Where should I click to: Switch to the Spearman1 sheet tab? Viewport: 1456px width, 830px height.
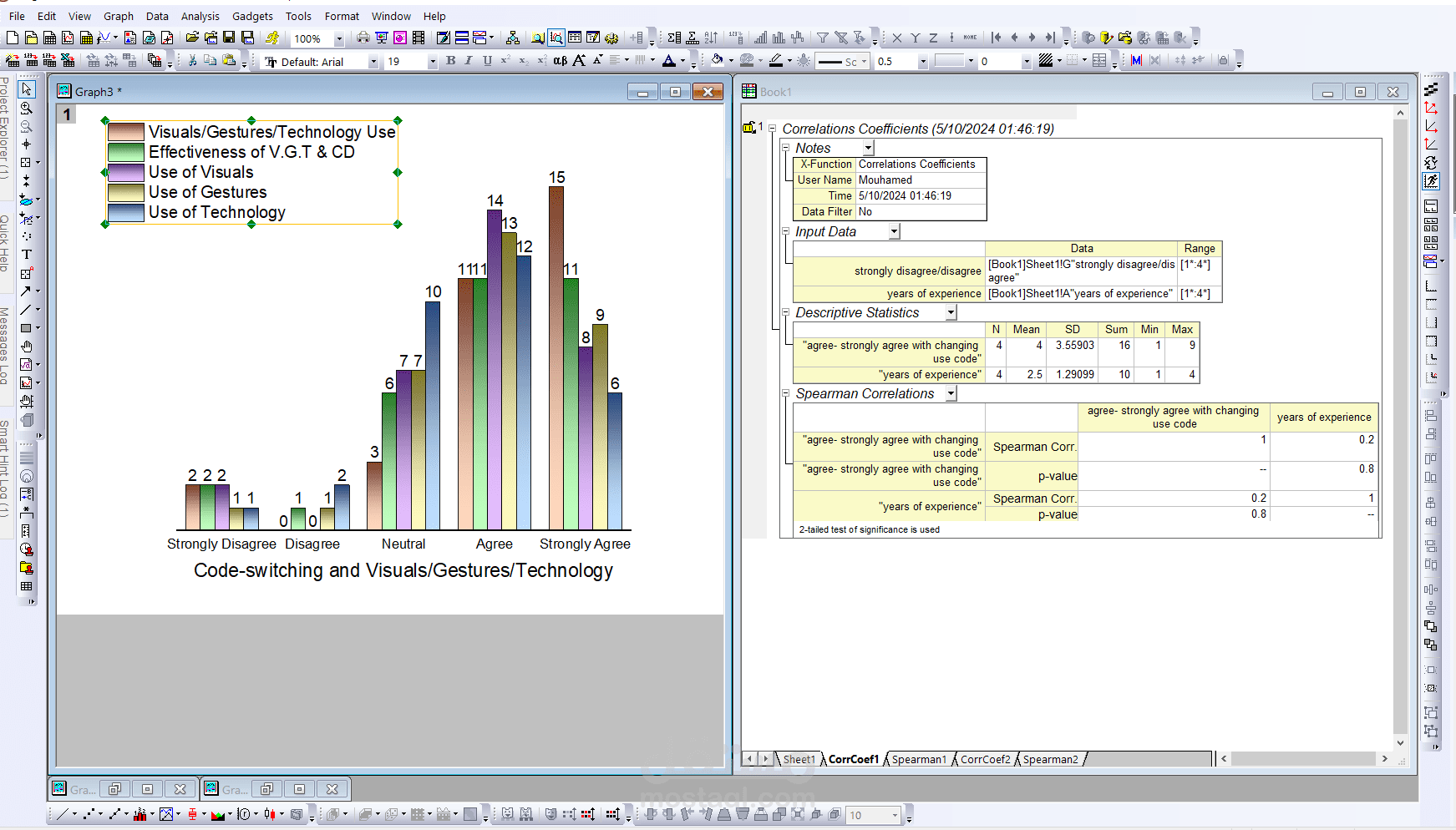pos(918,759)
